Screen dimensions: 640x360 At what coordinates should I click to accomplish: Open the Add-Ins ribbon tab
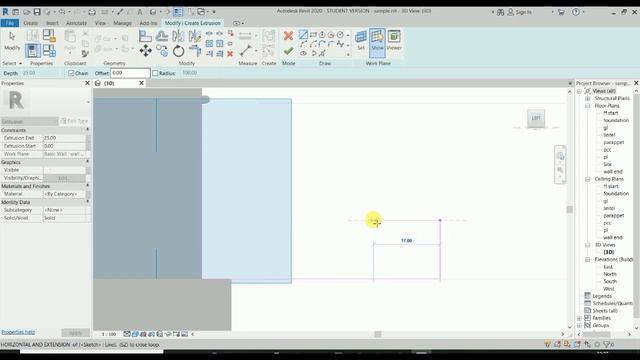[x=148, y=23]
